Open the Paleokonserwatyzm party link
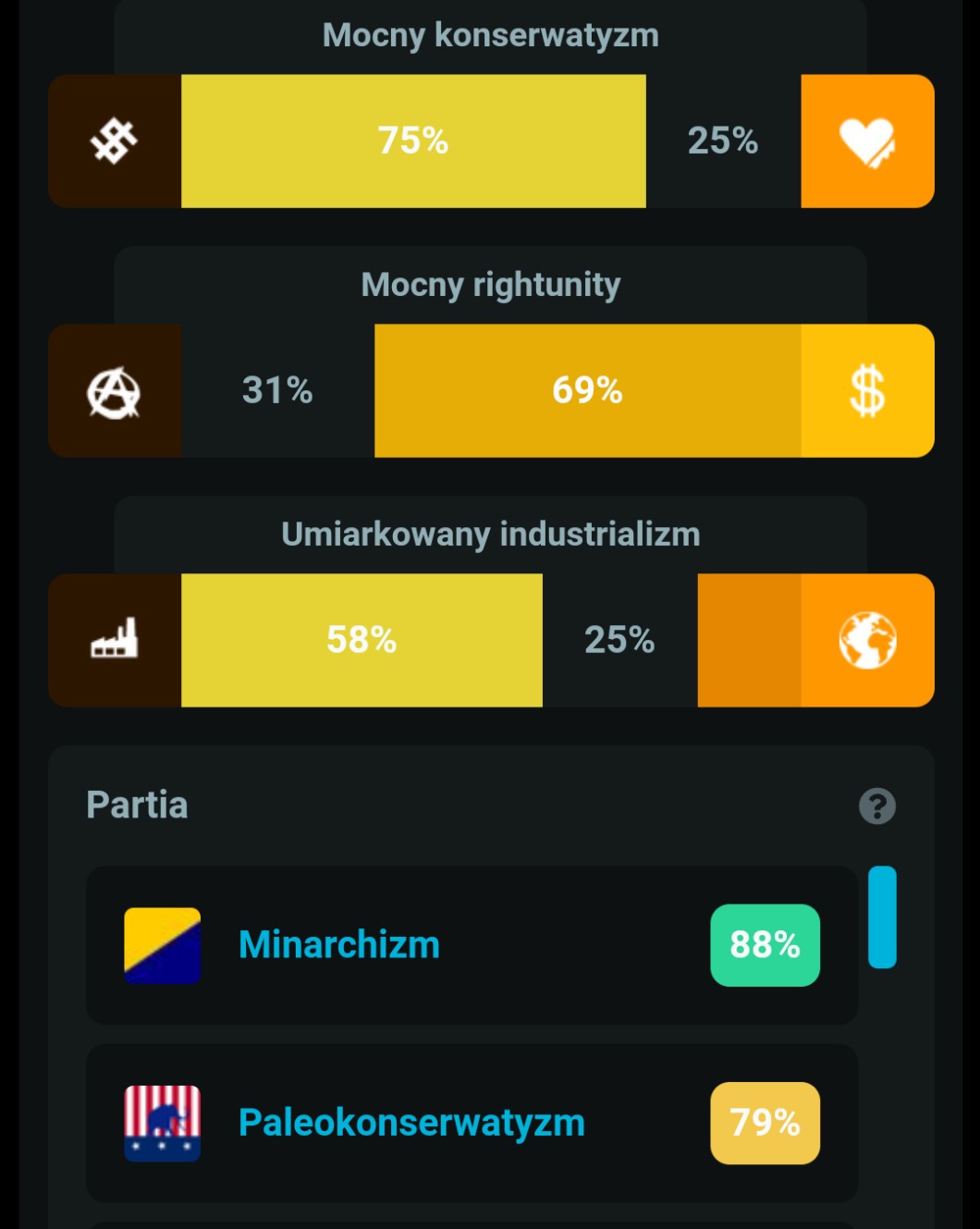 point(411,1123)
